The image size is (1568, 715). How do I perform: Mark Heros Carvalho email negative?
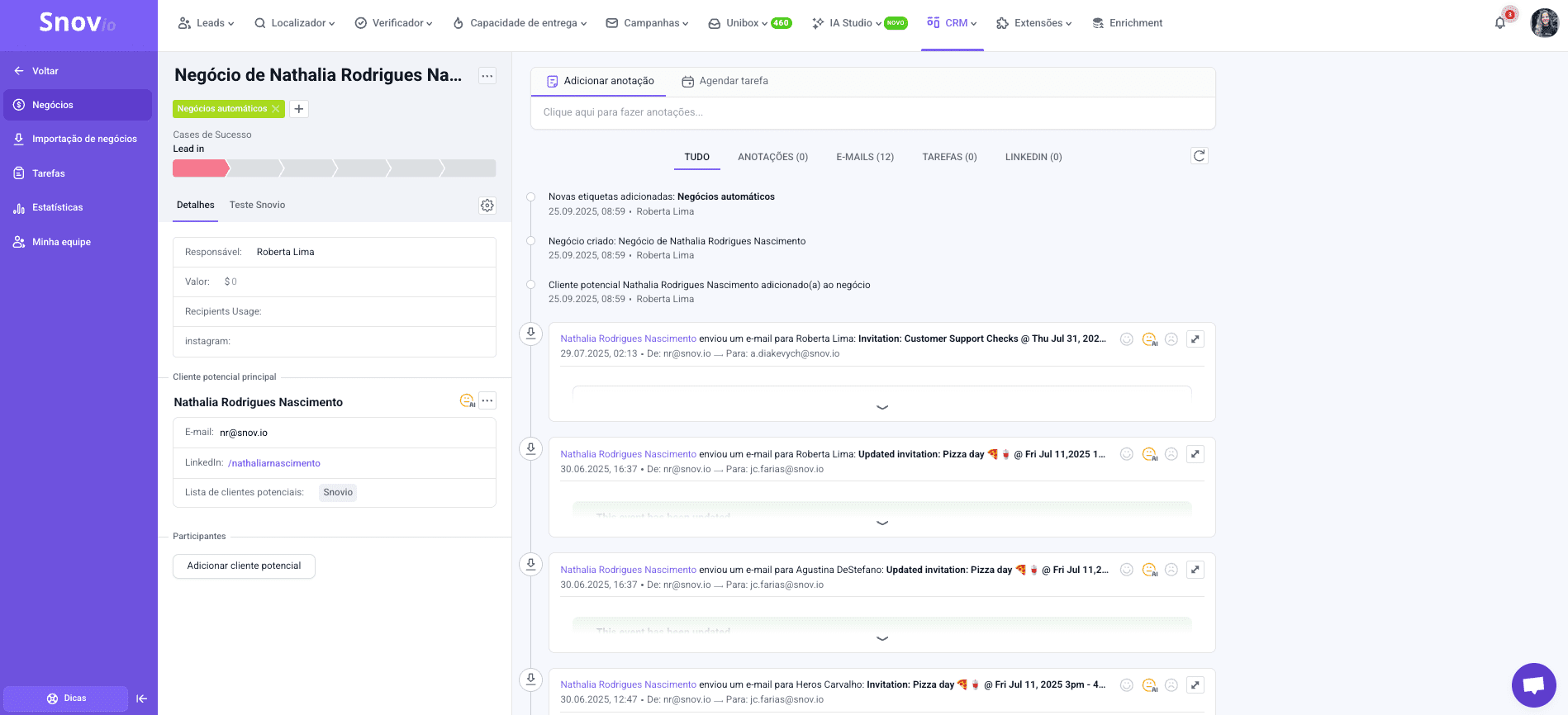(1171, 685)
